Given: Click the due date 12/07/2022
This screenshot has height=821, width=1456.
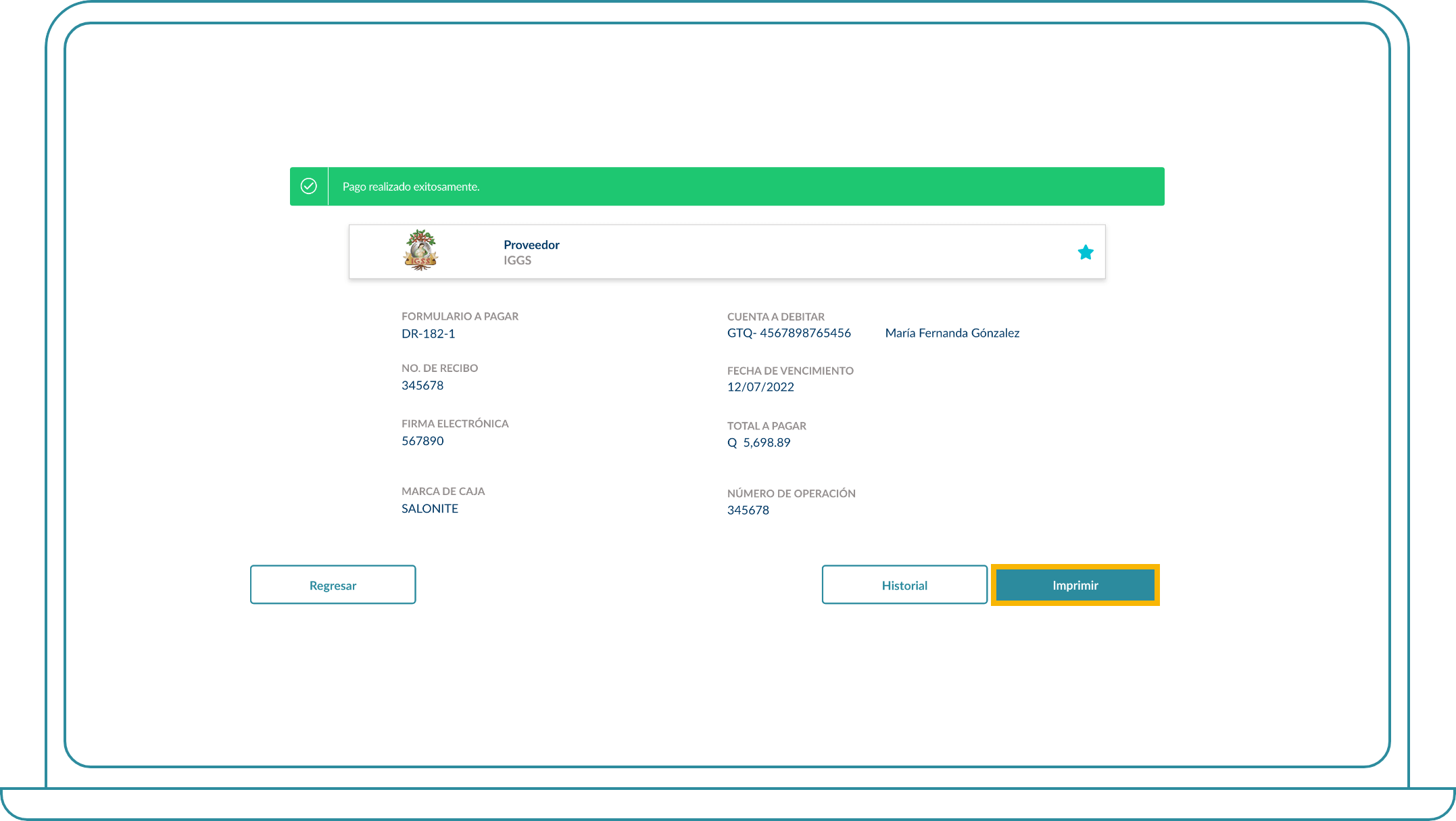Looking at the screenshot, I should [760, 387].
